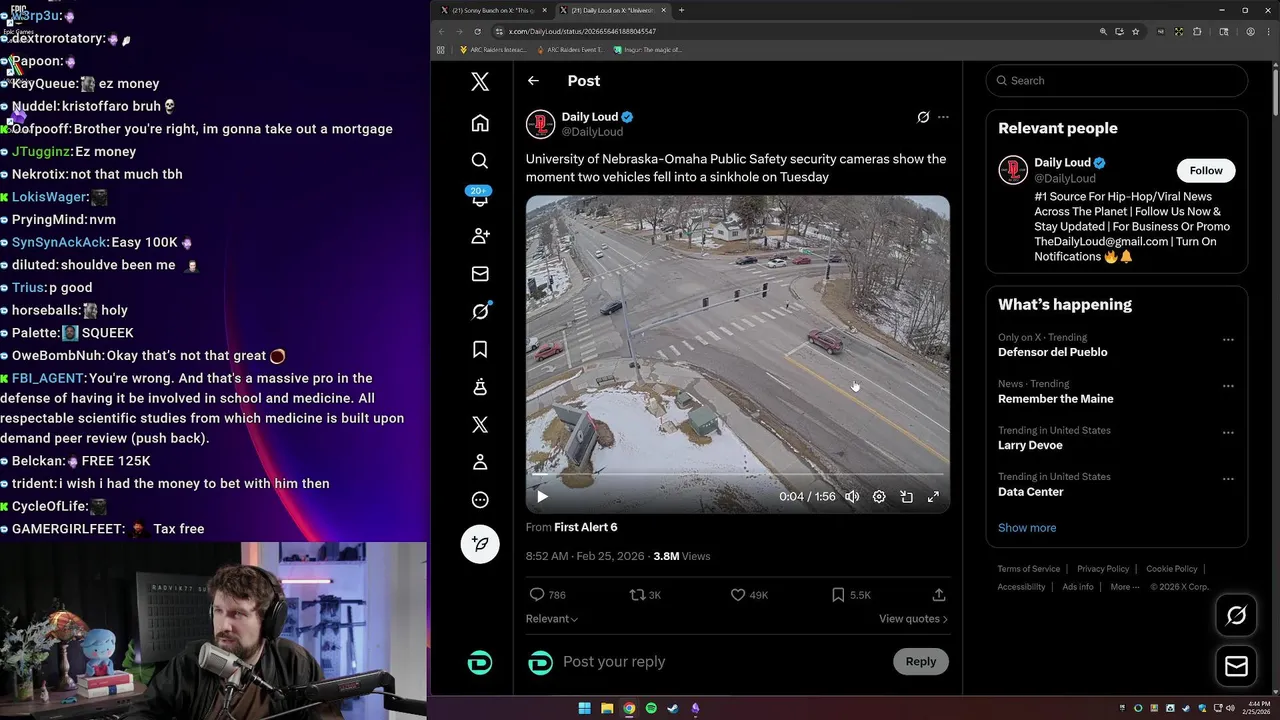Click Show more under What's happening
This screenshot has width=1280, height=720.
(x=1027, y=528)
